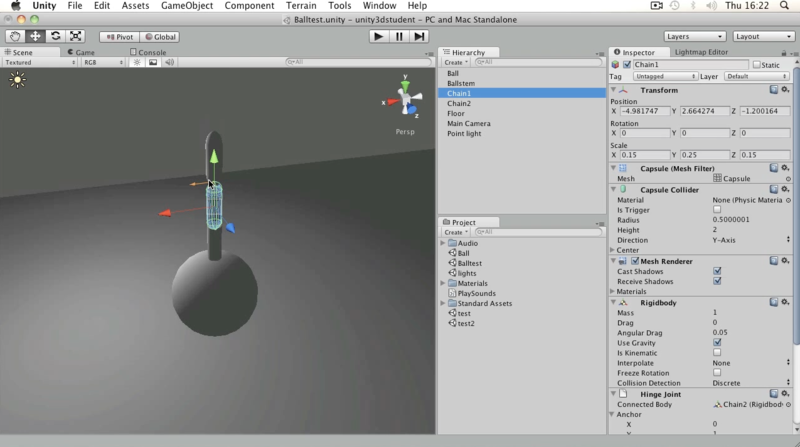Click Hierarchy Create button
This screenshot has height=447, width=800.
pos(456,62)
